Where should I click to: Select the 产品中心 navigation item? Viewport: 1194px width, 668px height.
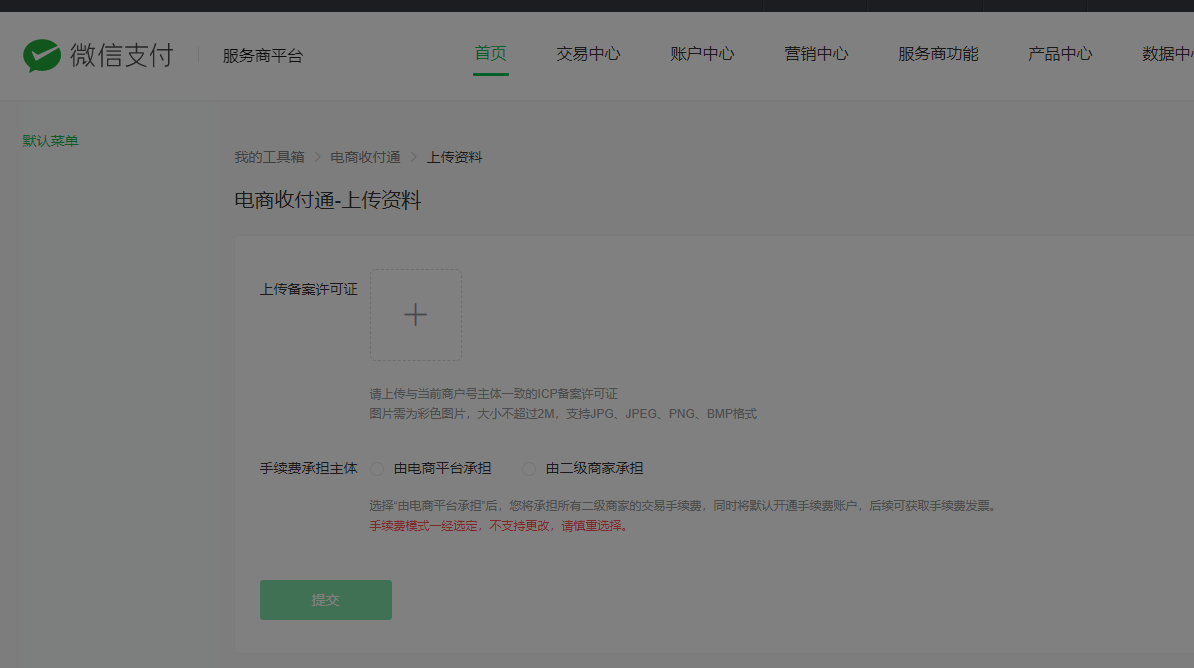(x=1060, y=54)
